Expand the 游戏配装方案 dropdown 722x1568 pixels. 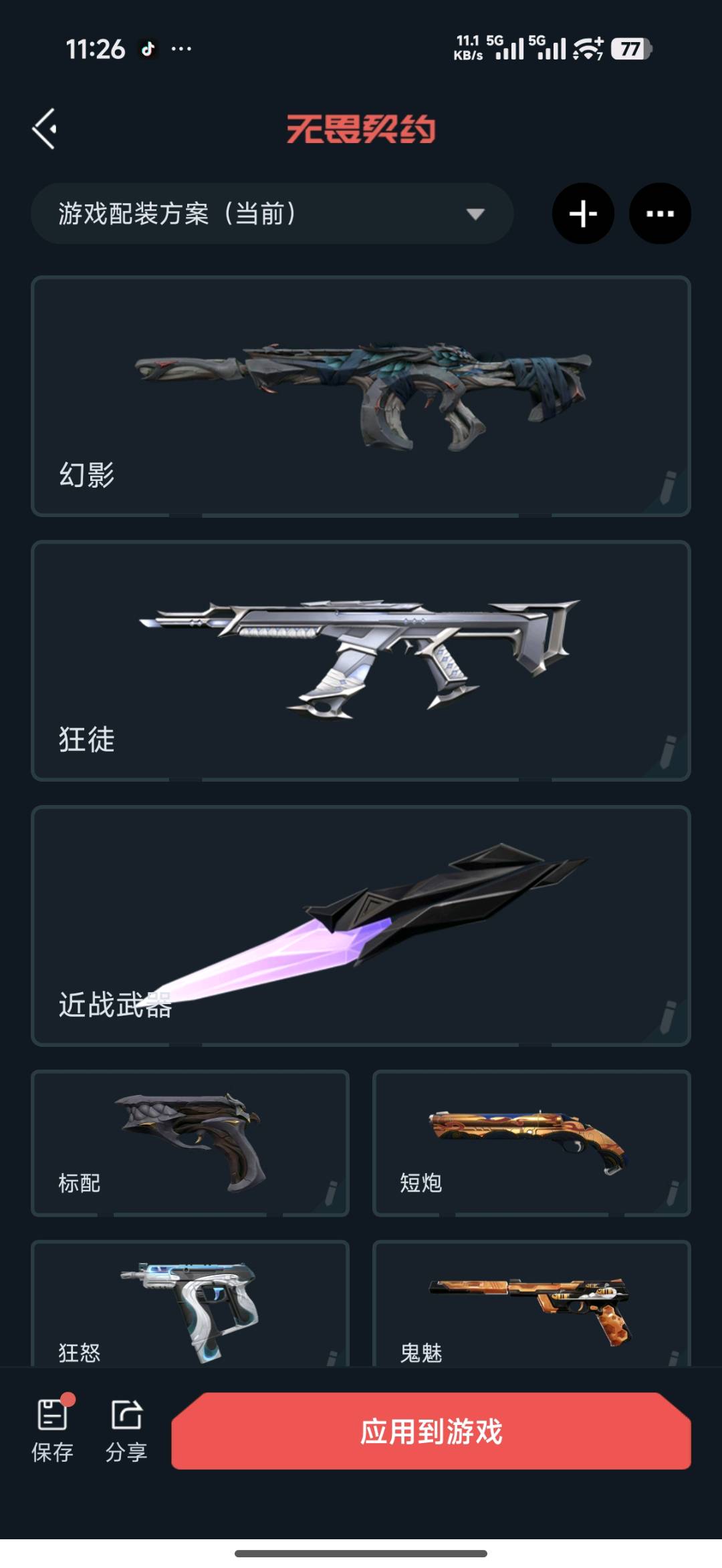click(x=272, y=214)
